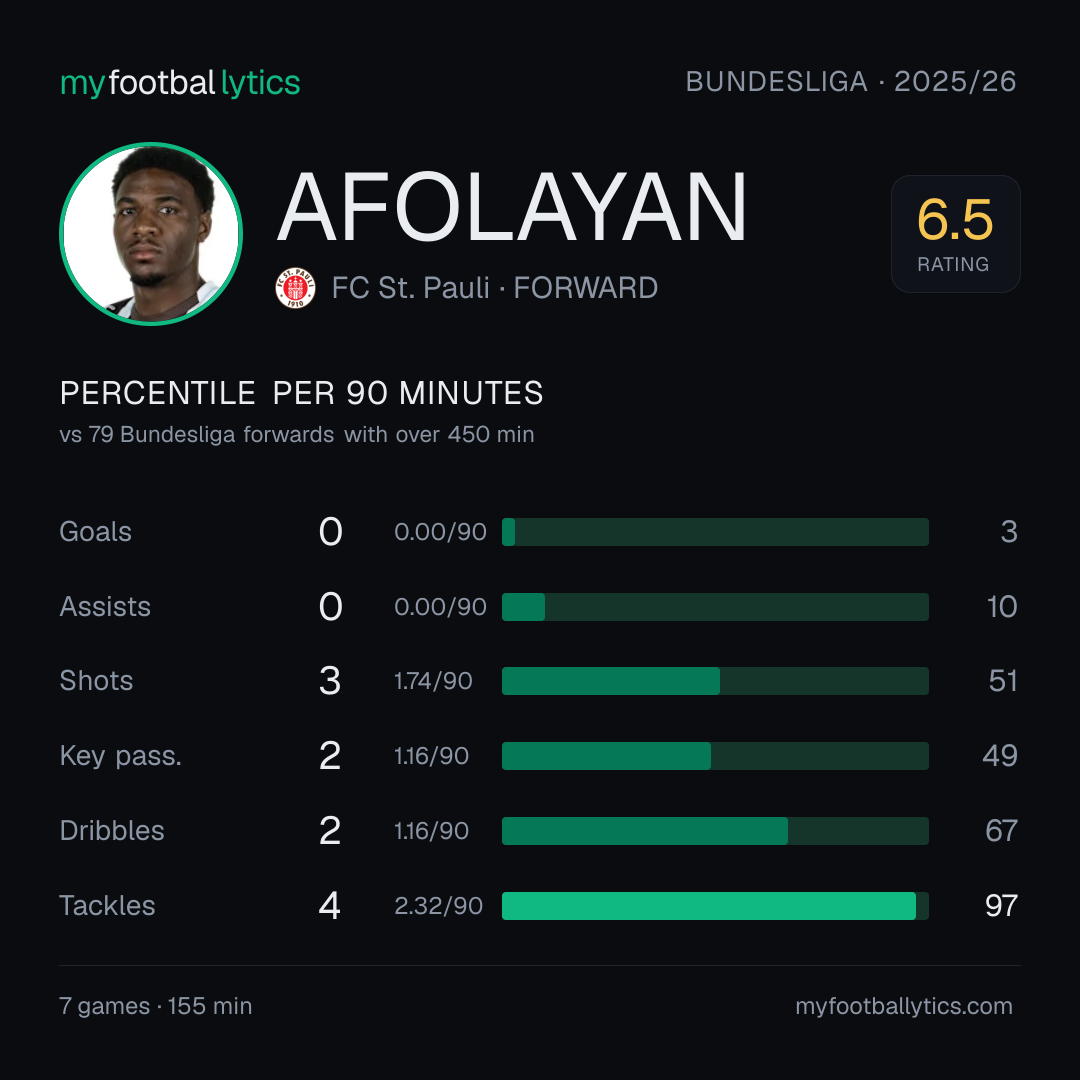Click the Assists percentile bar
The width and height of the screenshot is (1080, 1080).
click(x=715, y=607)
